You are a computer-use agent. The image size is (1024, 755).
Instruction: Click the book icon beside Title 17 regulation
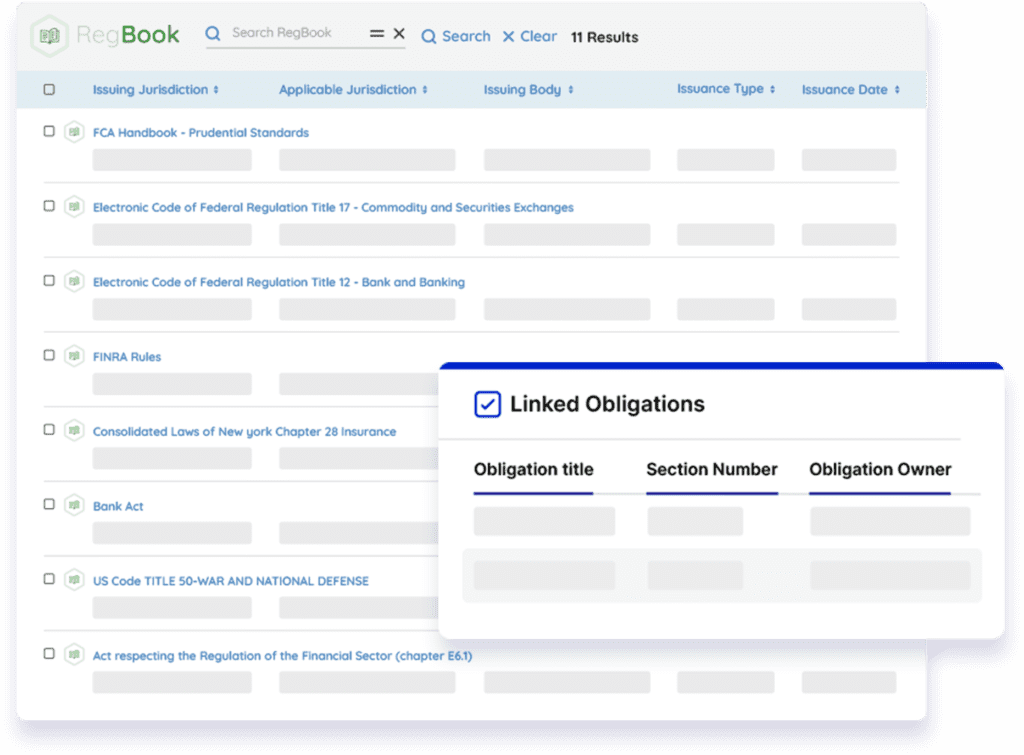[74, 207]
